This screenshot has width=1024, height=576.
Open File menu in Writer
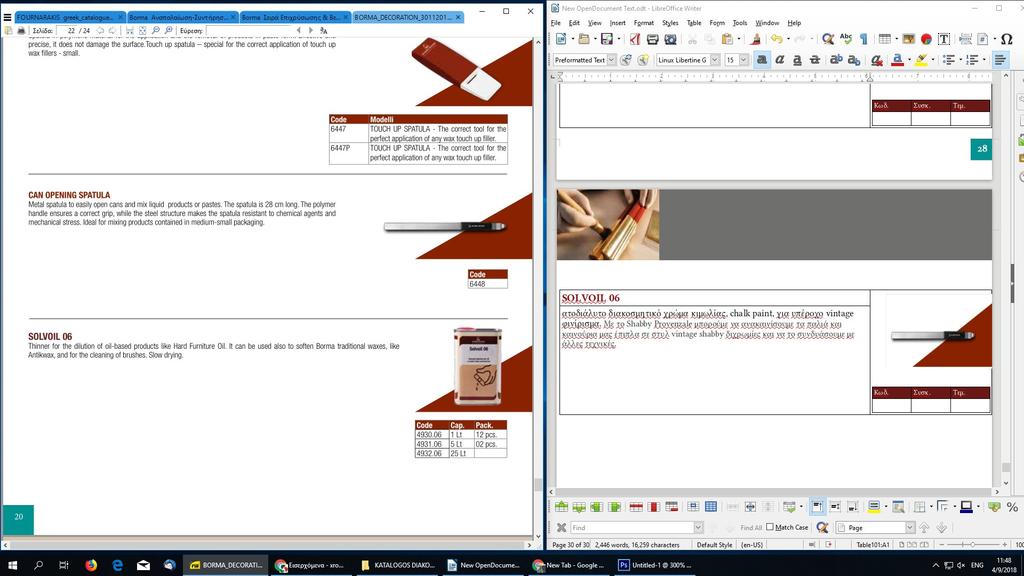coord(556,23)
